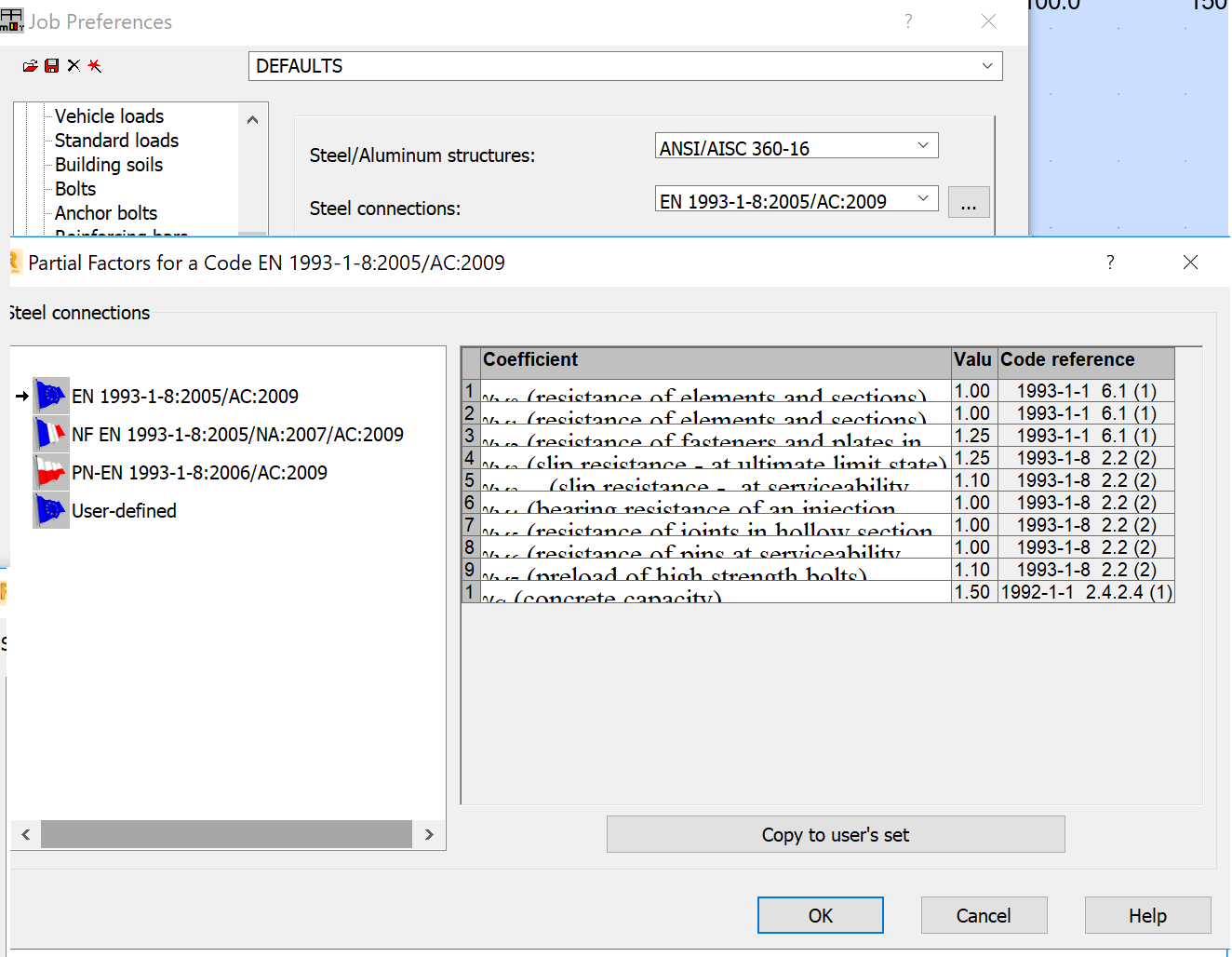The width and height of the screenshot is (1232, 957).
Task: Select code PN-EN 1993-1-8:2006/AC:2009
Action: click(x=199, y=473)
